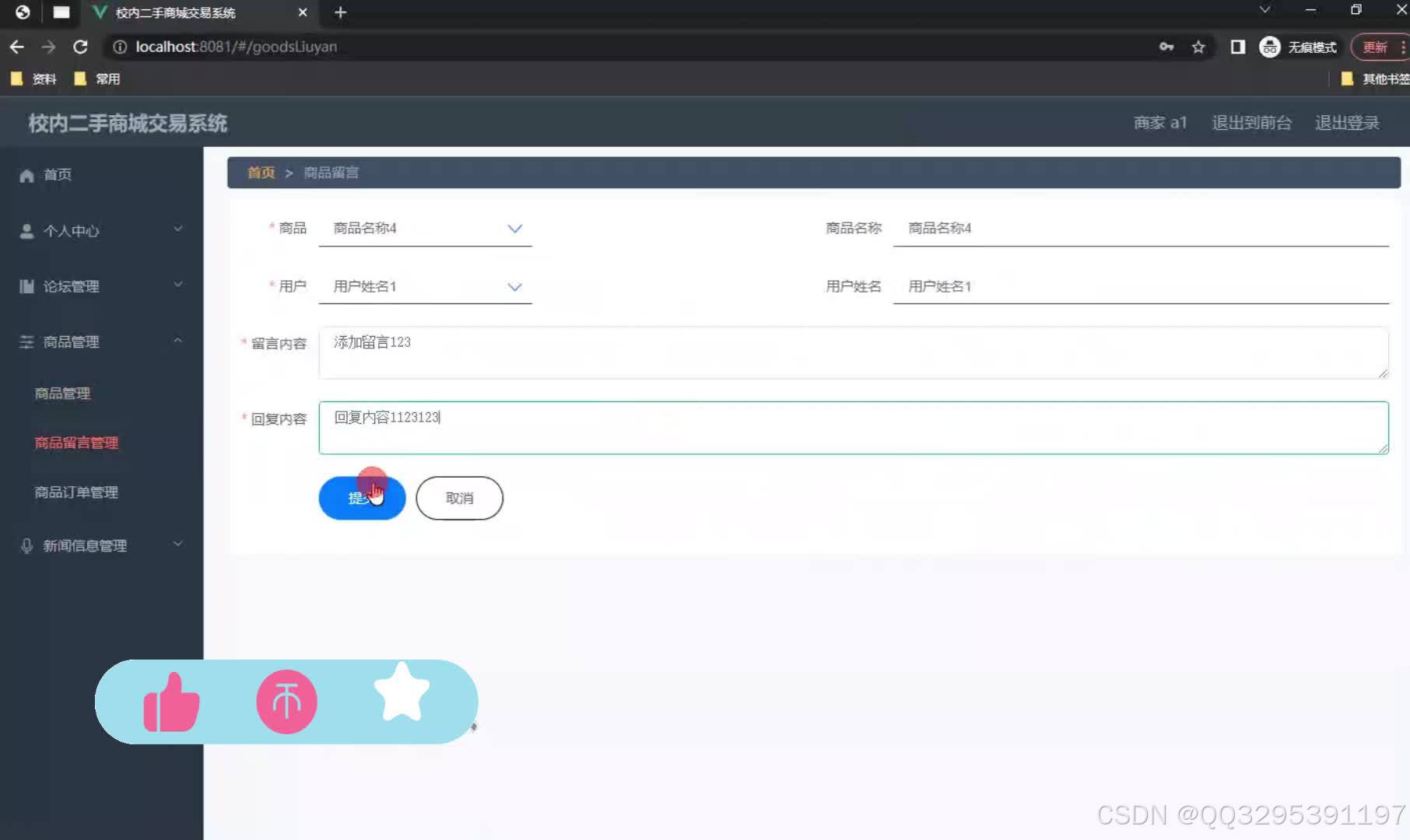This screenshot has height=840, width=1410.
Task: Click the pink coin icon
Action: pos(286,702)
